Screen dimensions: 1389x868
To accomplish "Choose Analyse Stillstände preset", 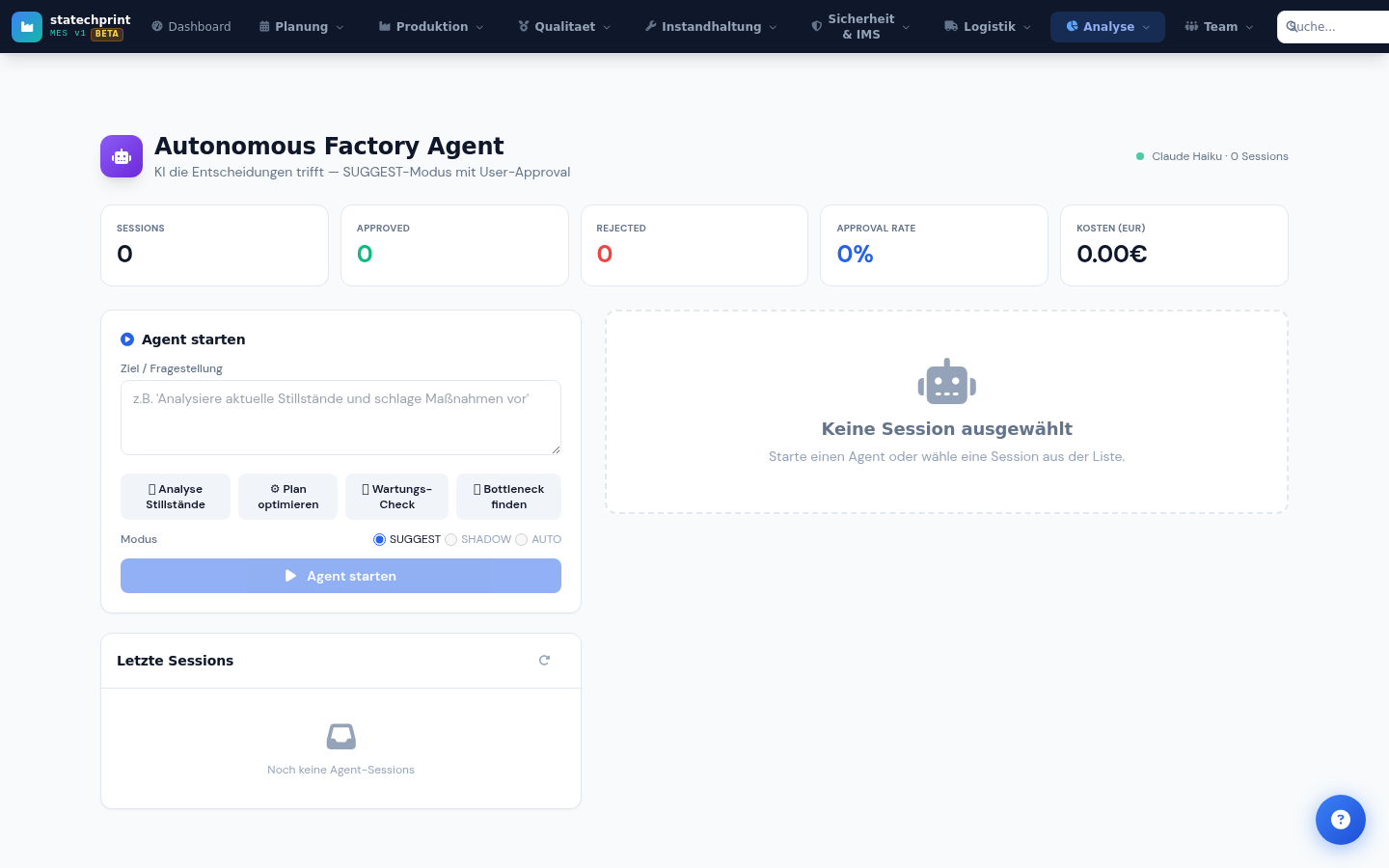I will pos(176,497).
